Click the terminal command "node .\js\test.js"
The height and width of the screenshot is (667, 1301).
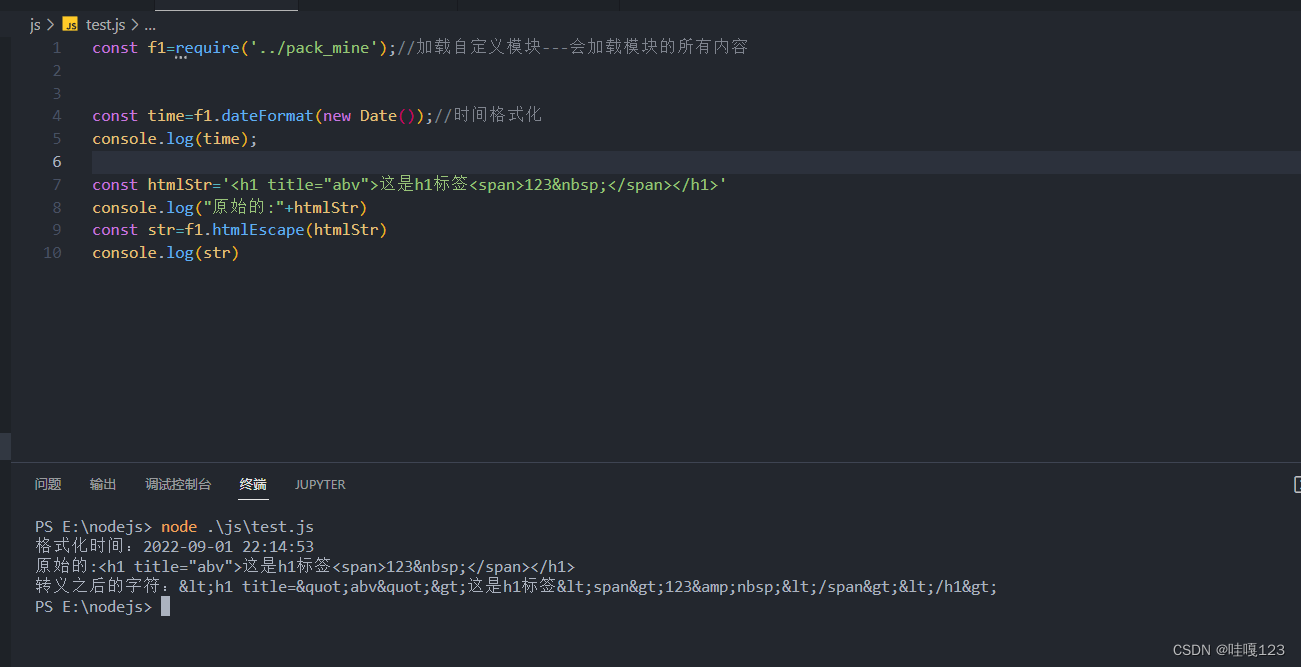(238, 526)
